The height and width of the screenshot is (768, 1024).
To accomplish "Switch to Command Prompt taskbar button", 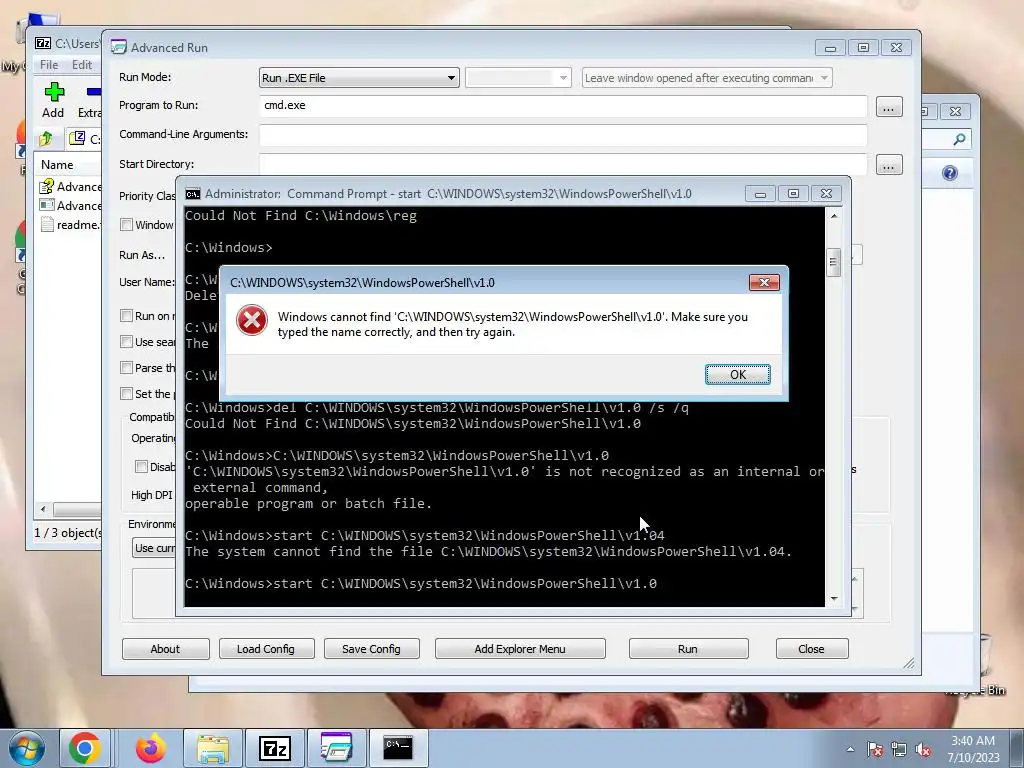I will click(x=398, y=748).
